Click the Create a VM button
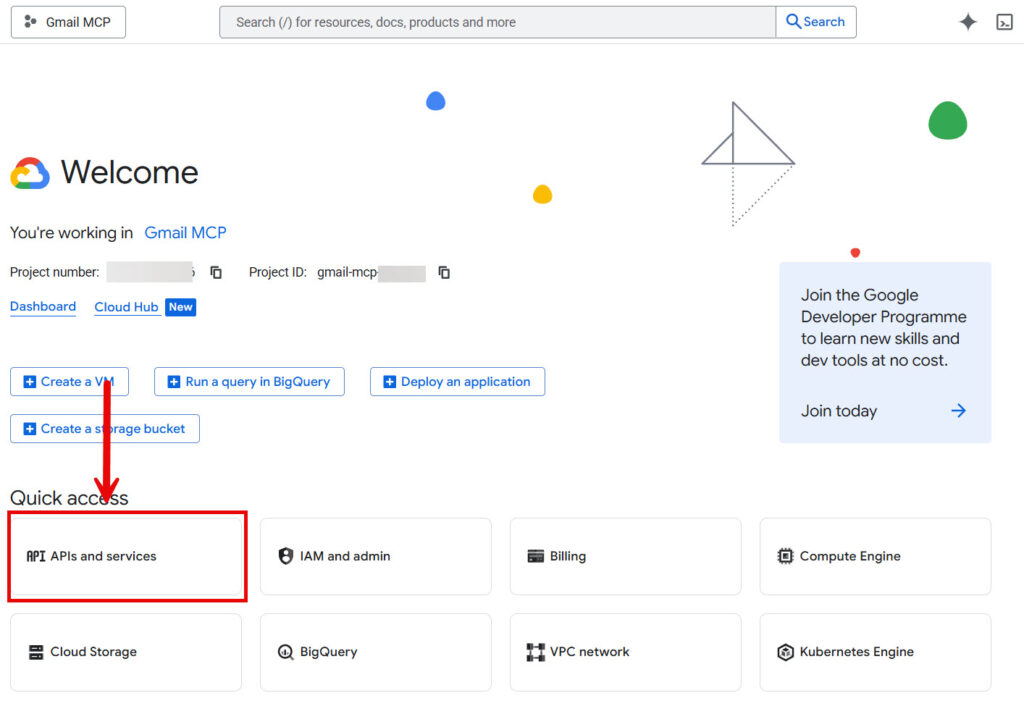 (x=69, y=381)
